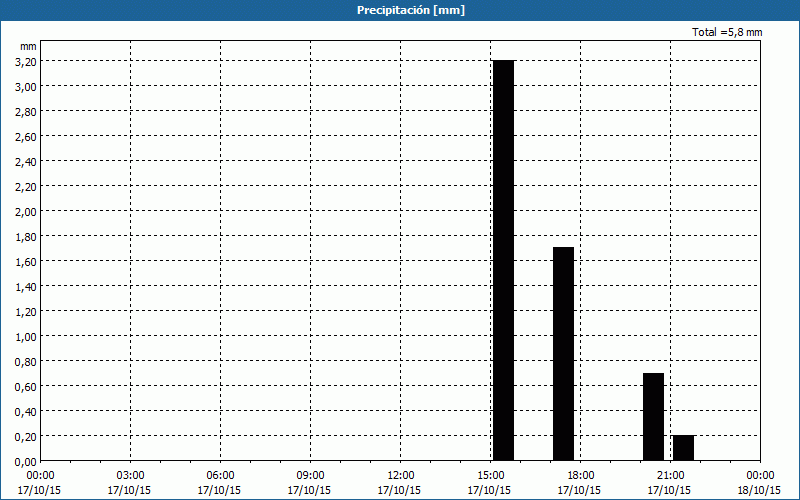800x500 pixels.
Task: Click the x-axis time label 18:00
Action: point(581,476)
